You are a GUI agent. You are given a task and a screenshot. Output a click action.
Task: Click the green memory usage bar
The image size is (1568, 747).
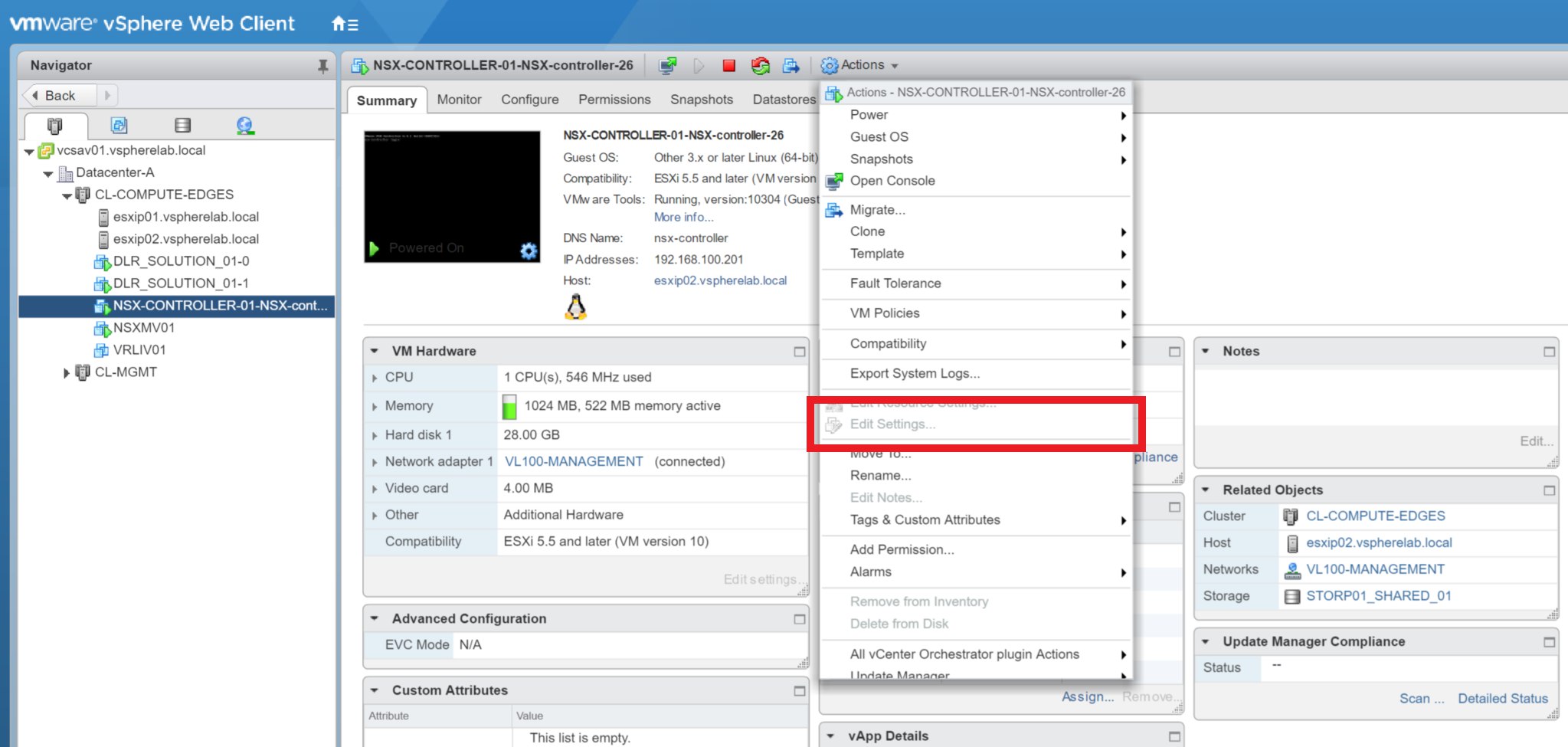pos(509,407)
